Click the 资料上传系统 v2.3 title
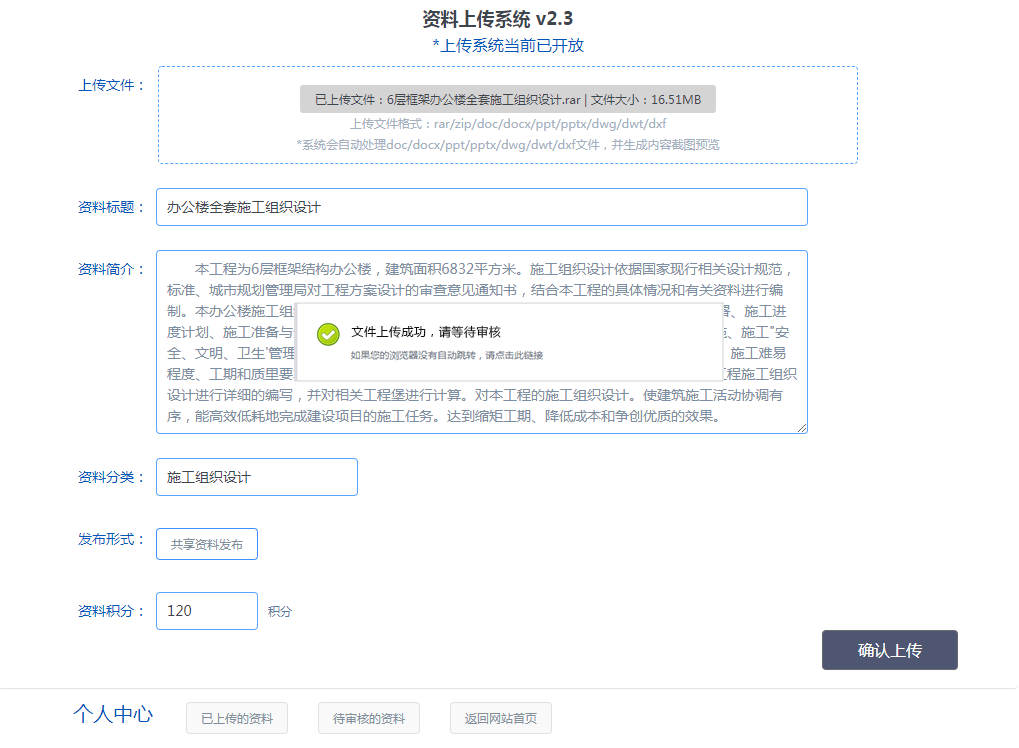 [498, 19]
